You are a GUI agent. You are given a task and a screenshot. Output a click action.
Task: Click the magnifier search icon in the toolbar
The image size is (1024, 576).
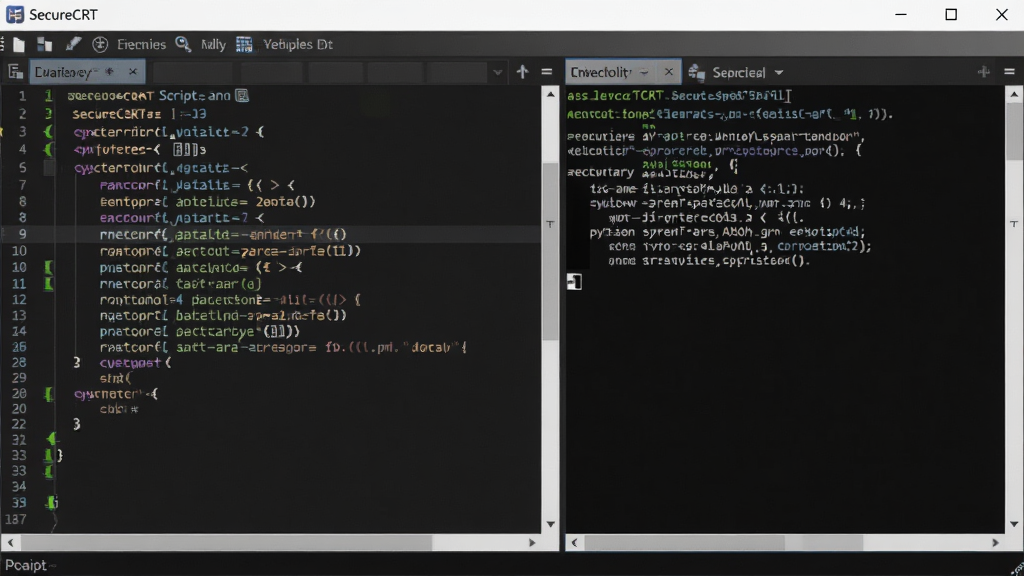[x=183, y=44]
